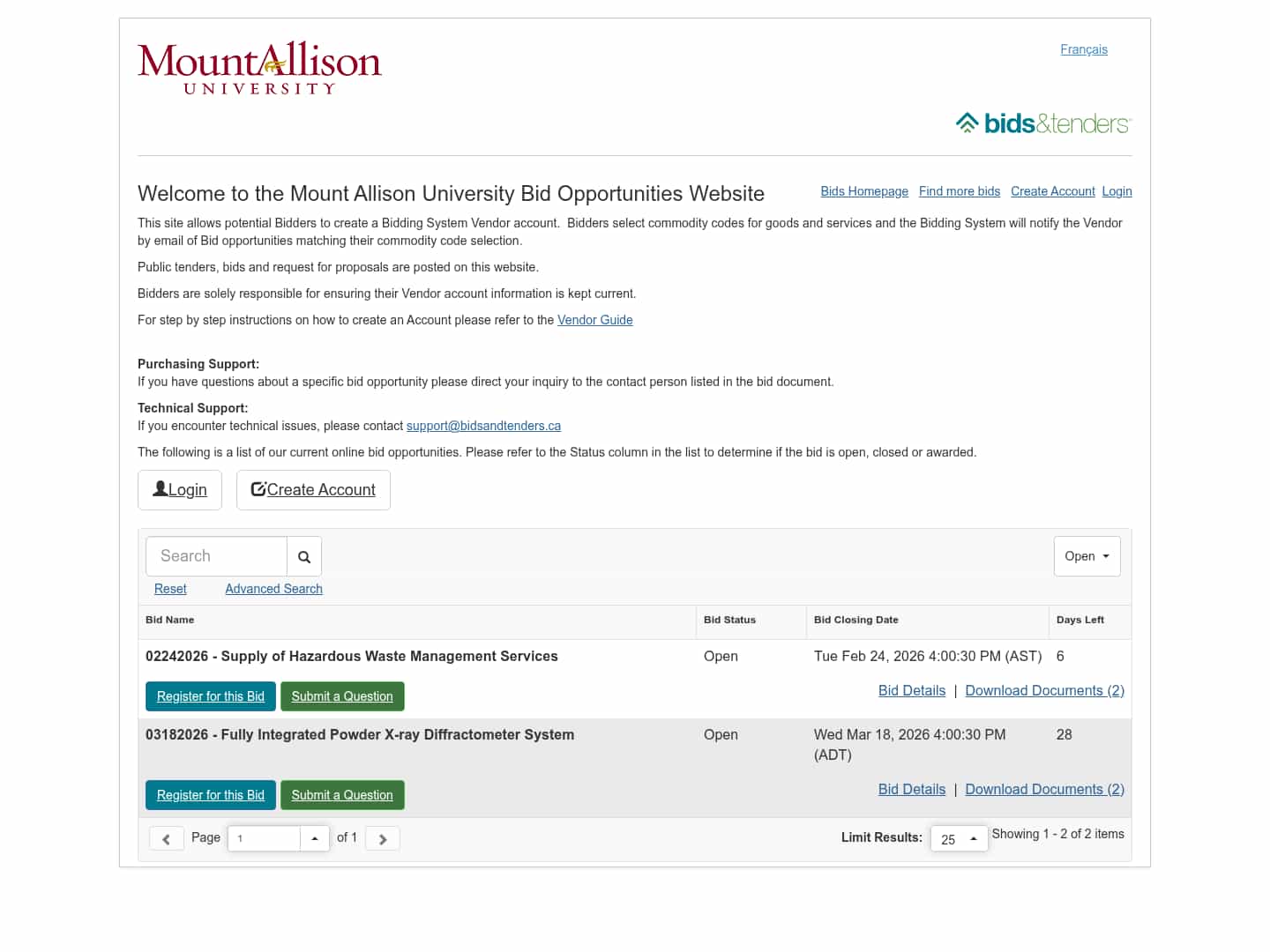
Task: View Bid Details for Hazardous Waste bid
Action: tap(911, 690)
